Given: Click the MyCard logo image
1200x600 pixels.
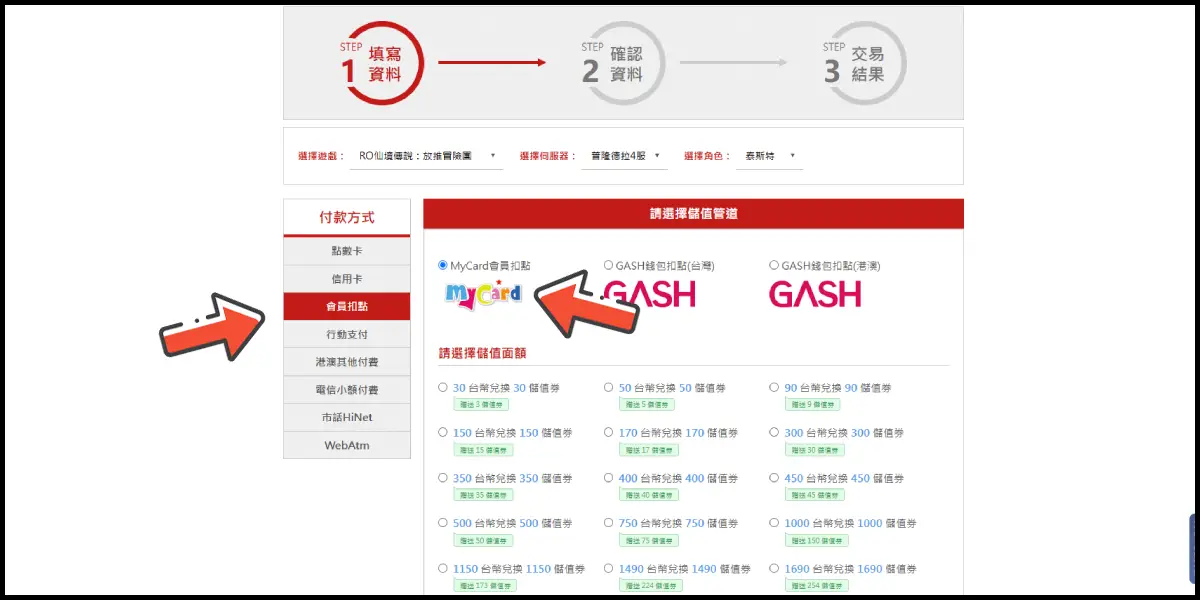Looking at the screenshot, I should 484,294.
